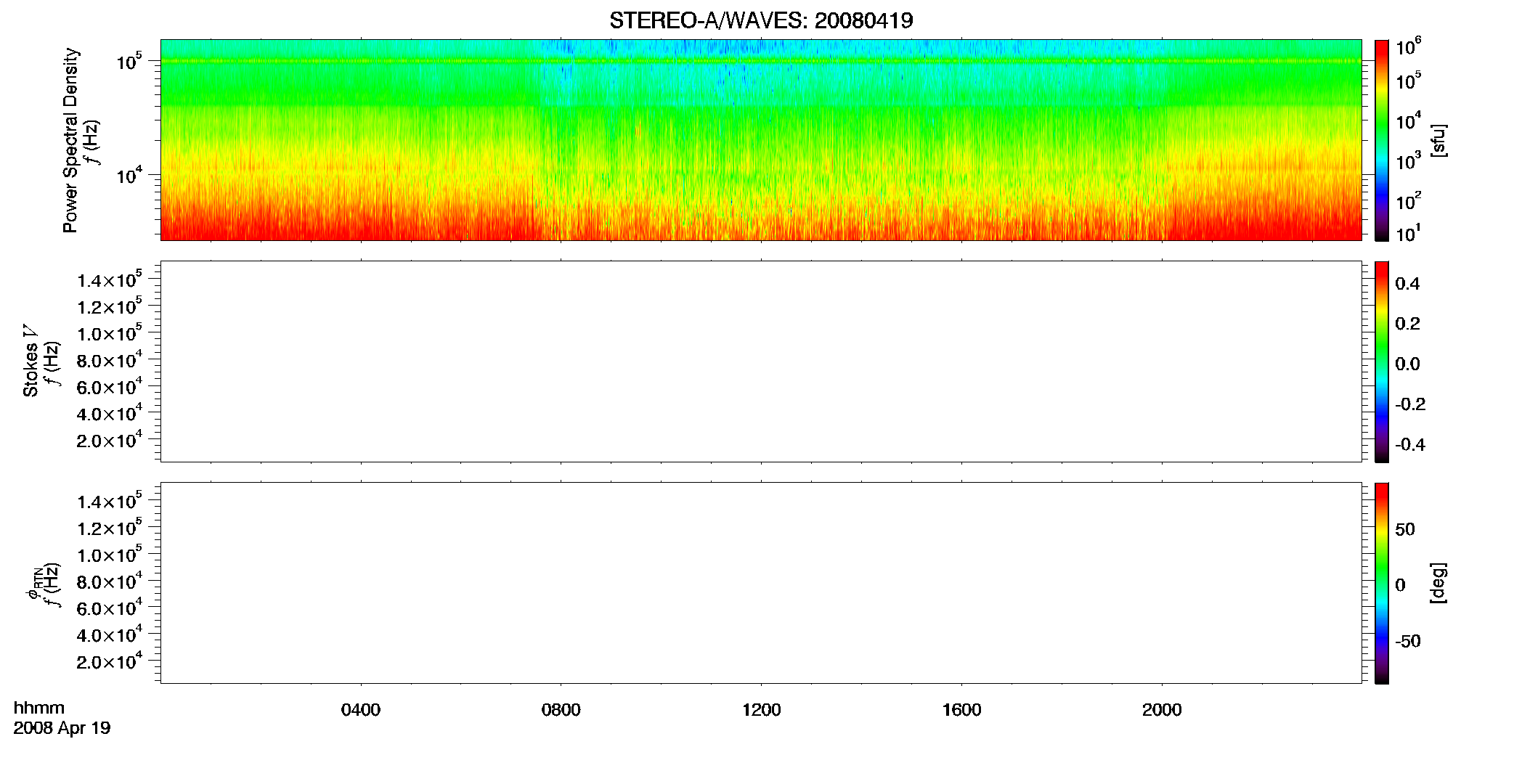Click the 0.2 label on Stokes color bar

click(x=1407, y=324)
